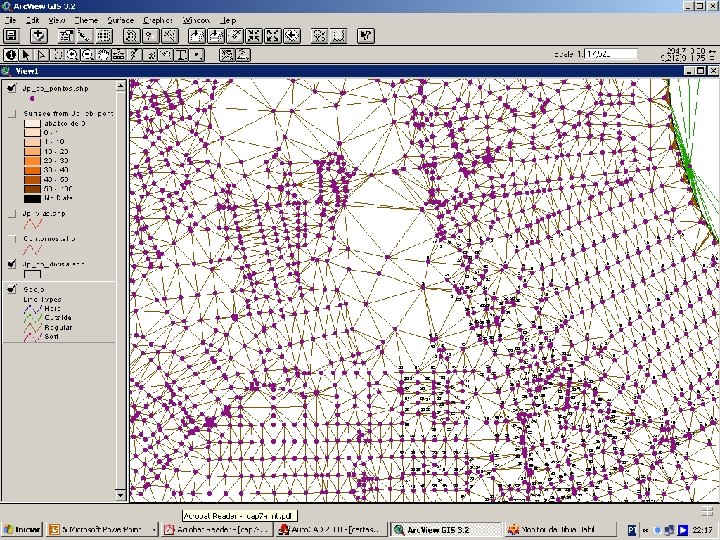This screenshot has height=540, width=720.
Task: Click the Open Theme Table icon
Action: coord(104,35)
